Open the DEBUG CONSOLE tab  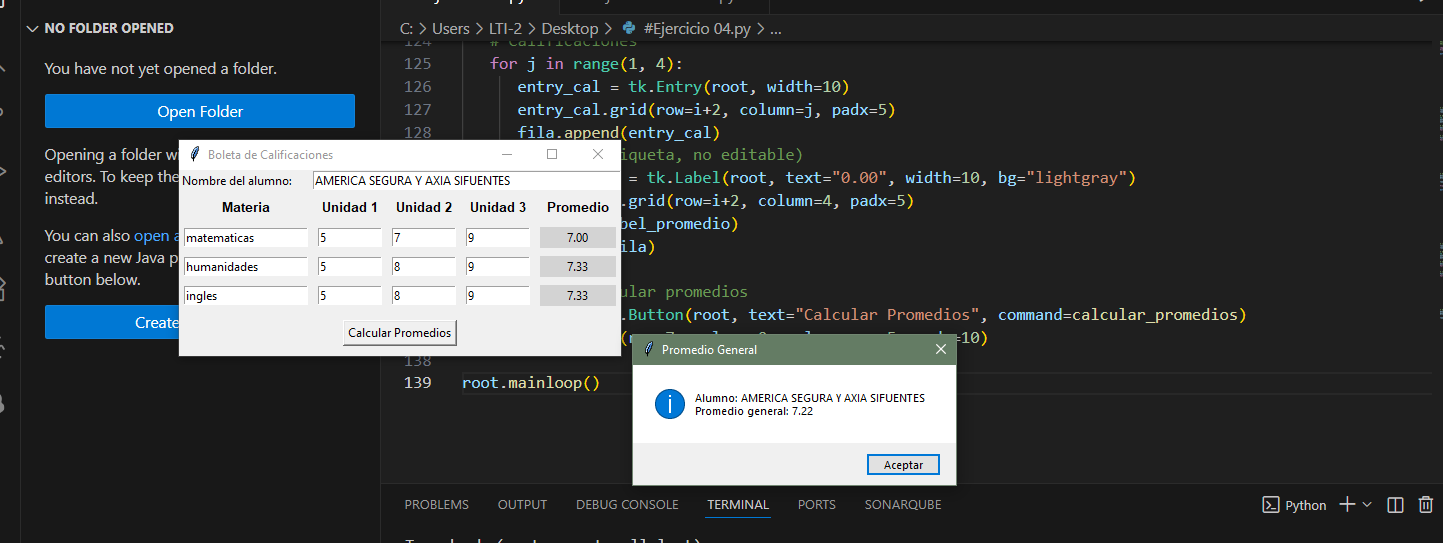click(627, 505)
